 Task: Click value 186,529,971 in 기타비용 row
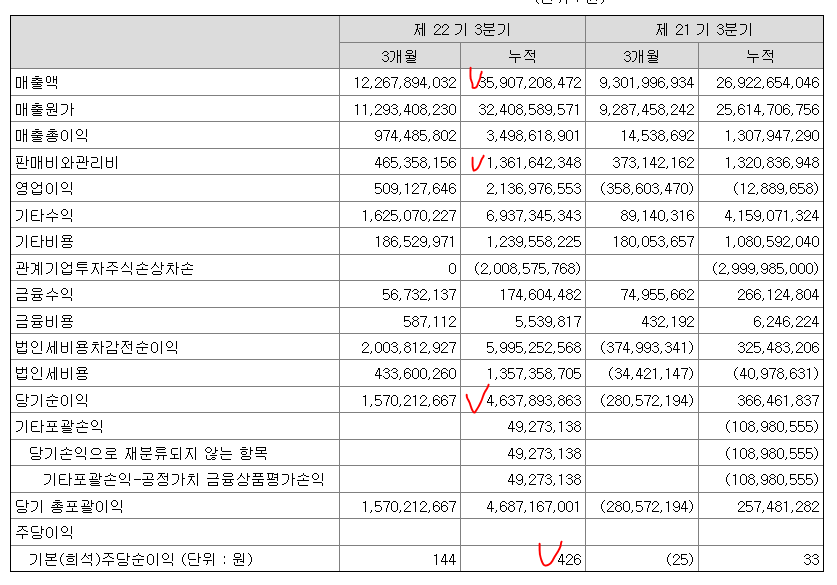[x=415, y=242]
